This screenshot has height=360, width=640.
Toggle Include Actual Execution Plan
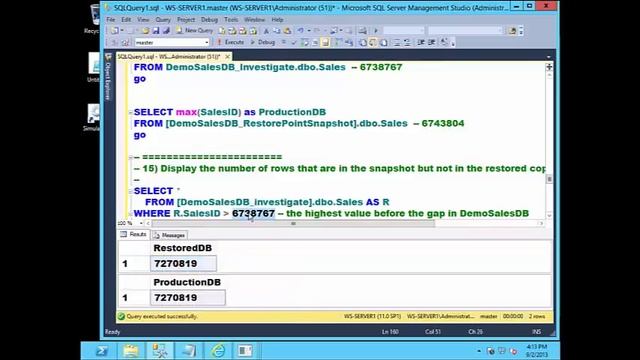[x=338, y=42]
